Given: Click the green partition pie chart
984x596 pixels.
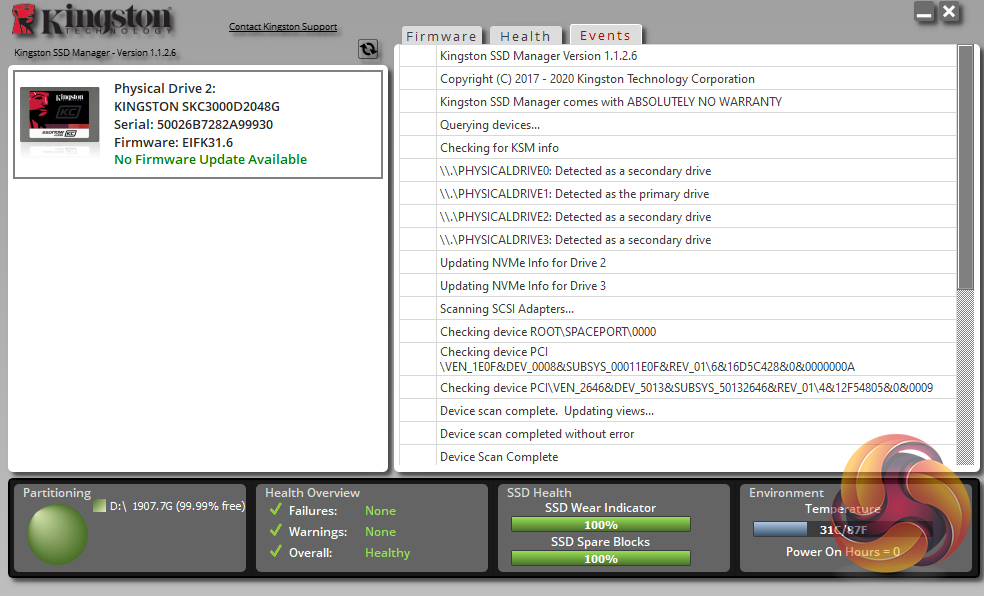Looking at the screenshot, I should coord(58,535).
